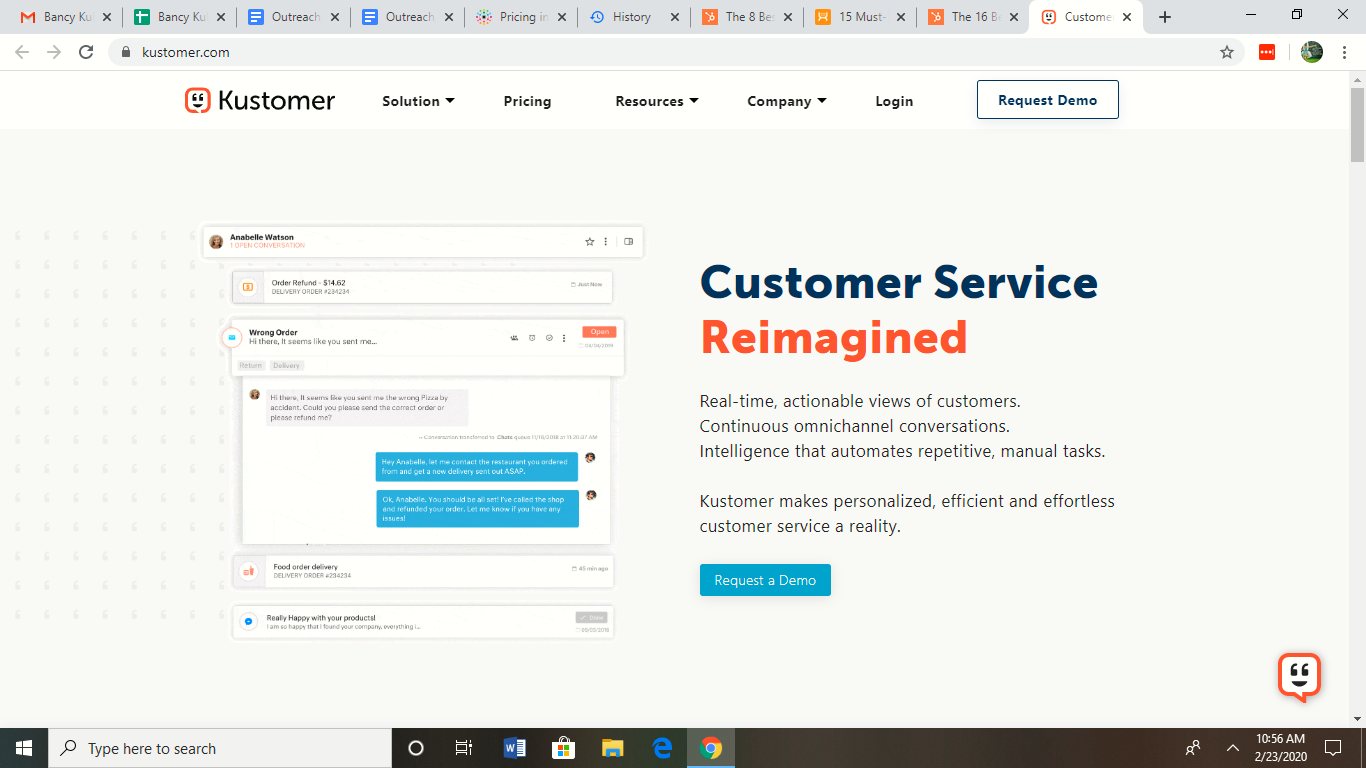Click the browser forward arrow
1366x768 pixels.
click(54, 52)
